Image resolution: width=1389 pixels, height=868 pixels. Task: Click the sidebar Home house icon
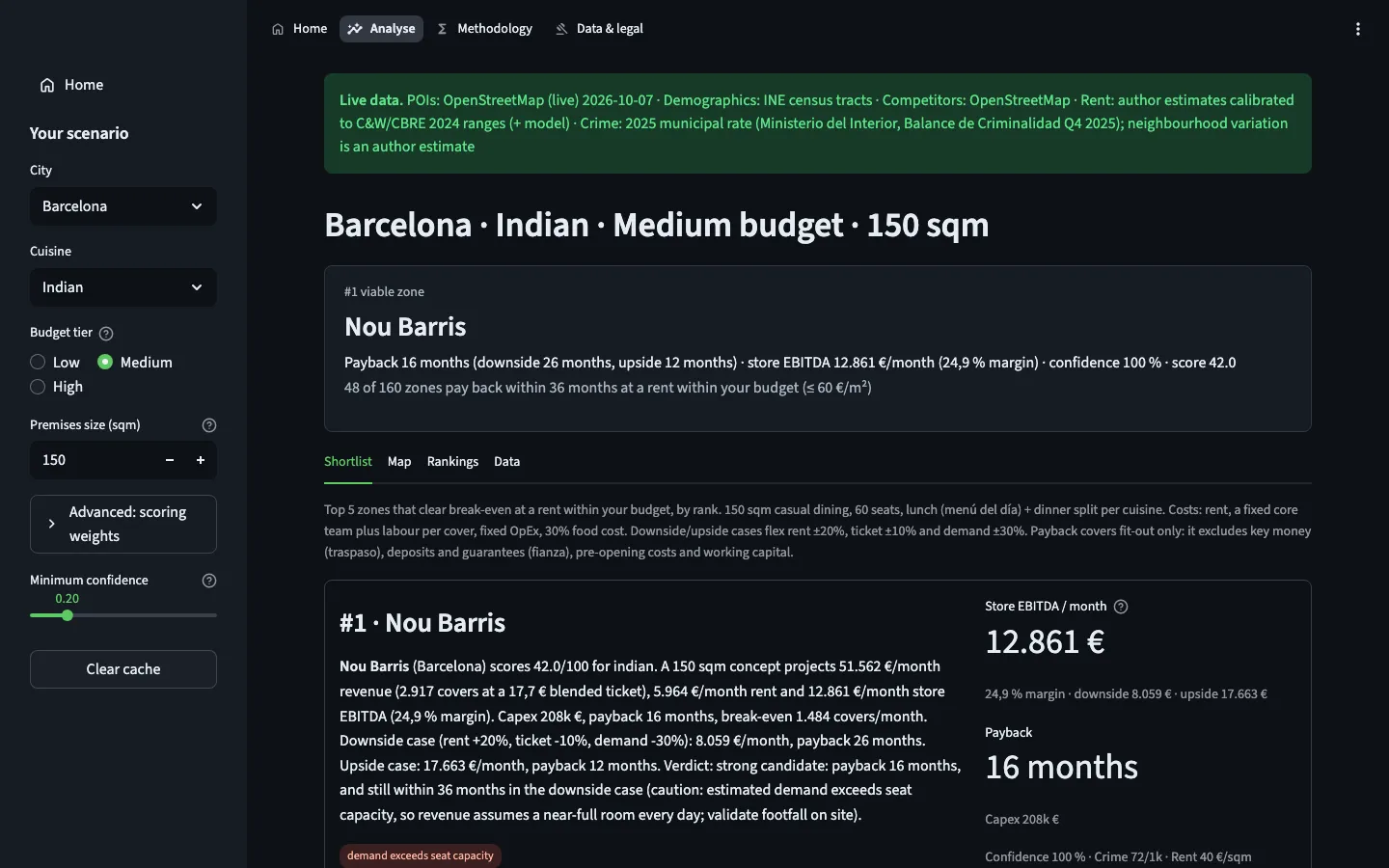pyautogui.click(x=47, y=85)
